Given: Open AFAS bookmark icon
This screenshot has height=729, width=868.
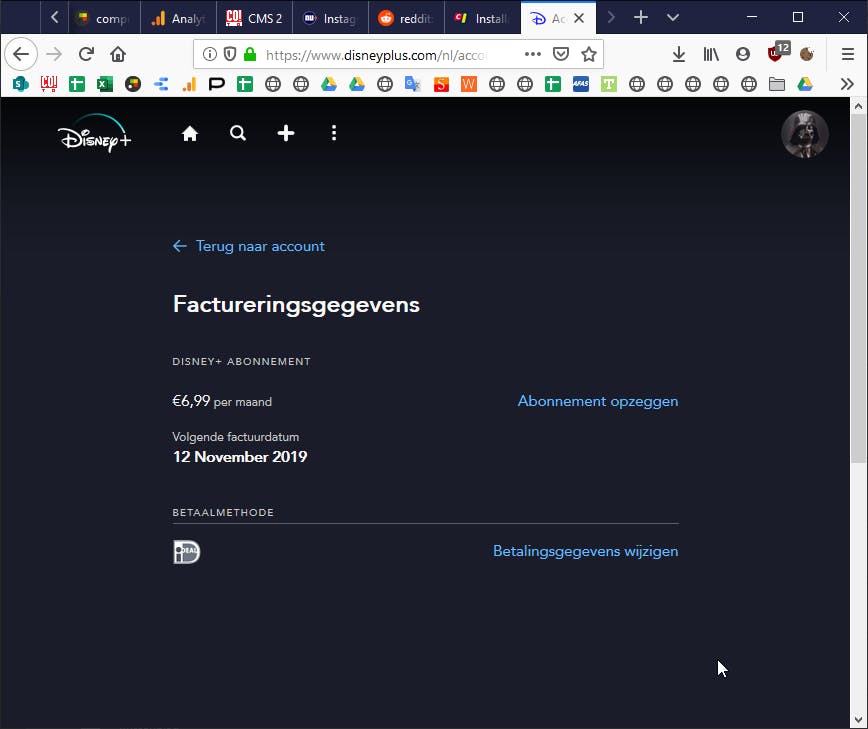Looking at the screenshot, I should [x=581, y=84].
